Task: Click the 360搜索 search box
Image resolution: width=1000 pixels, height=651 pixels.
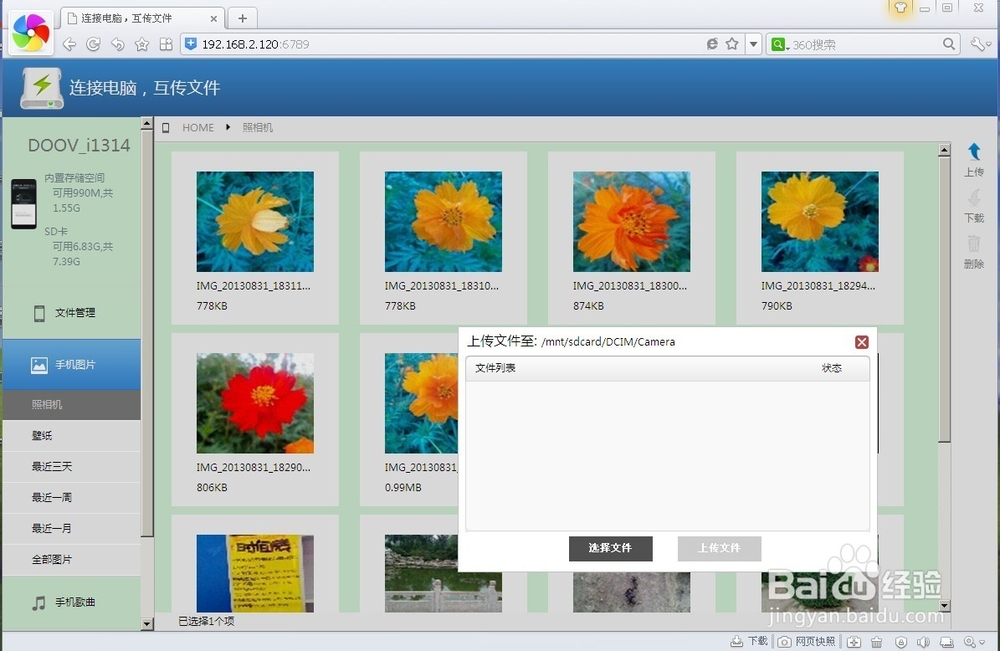Action: coord(864,45)
